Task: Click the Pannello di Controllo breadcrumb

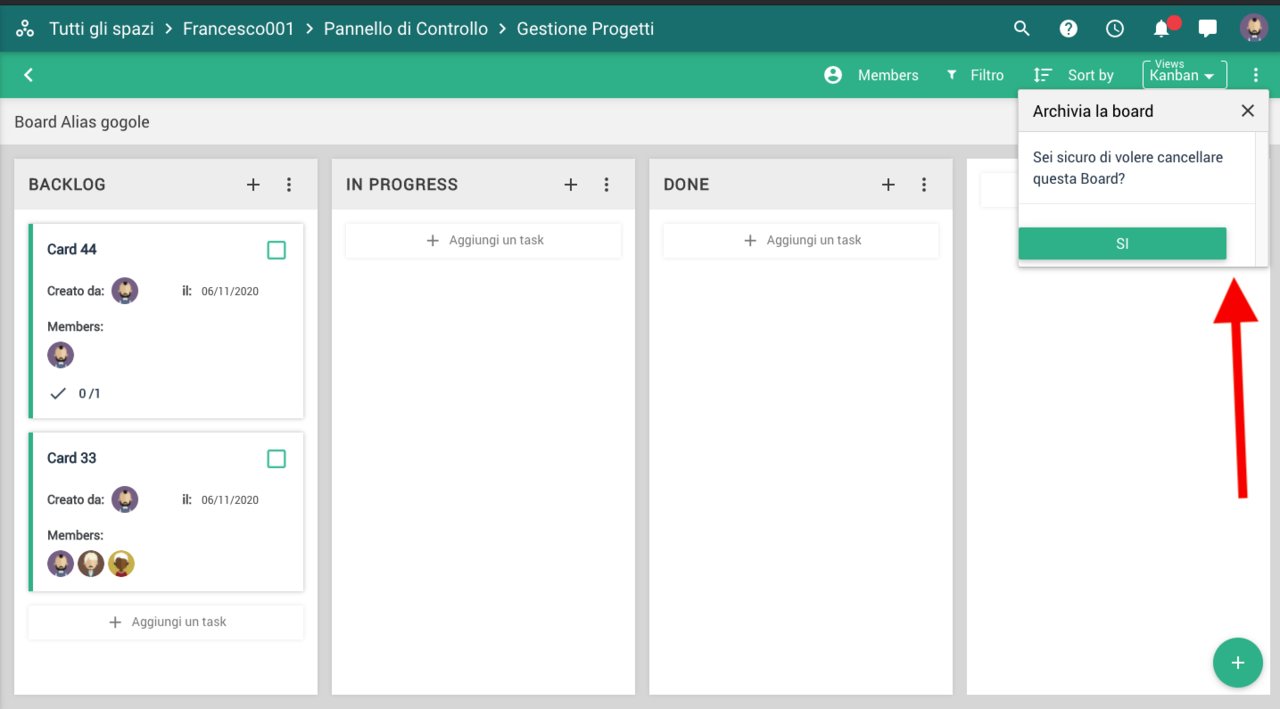Action: 405,29
